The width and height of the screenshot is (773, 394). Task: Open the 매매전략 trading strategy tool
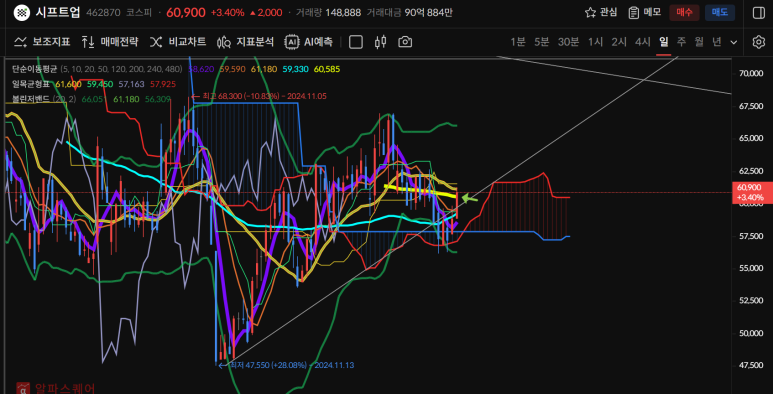point(110,42)
